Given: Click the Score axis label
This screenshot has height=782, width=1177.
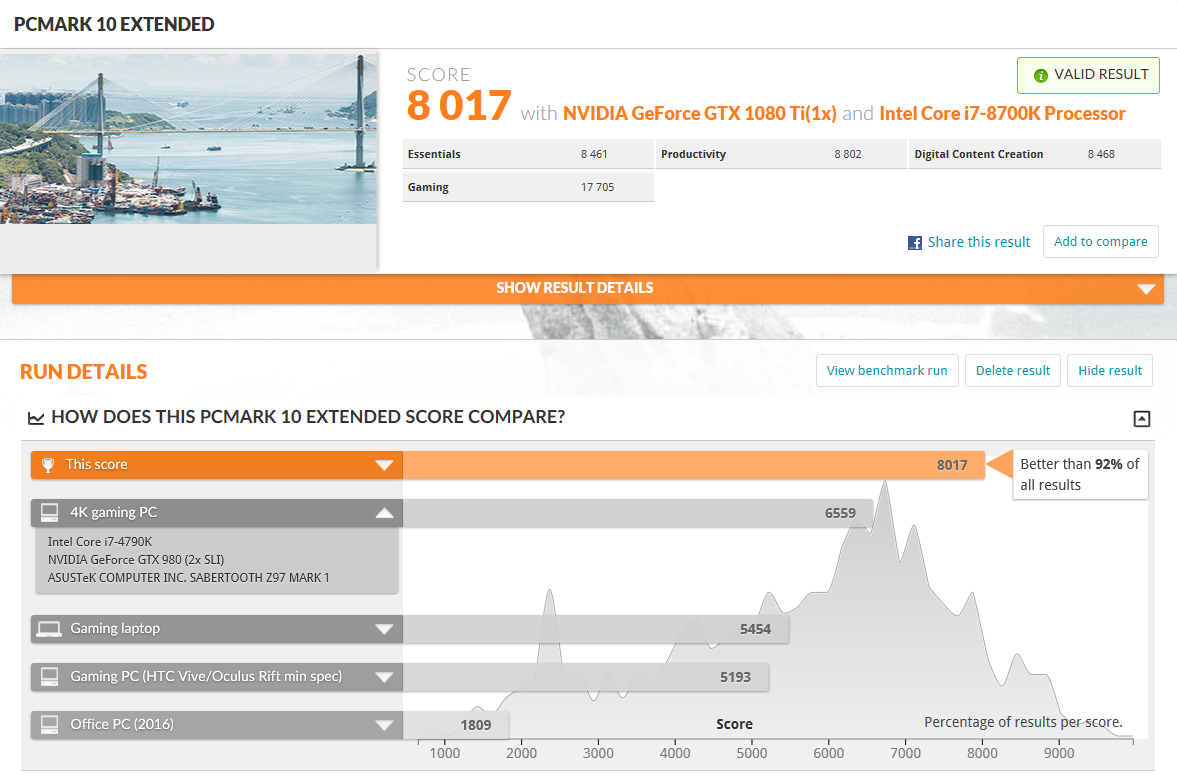Looking at the screenshot, I should tap(734, 724).
